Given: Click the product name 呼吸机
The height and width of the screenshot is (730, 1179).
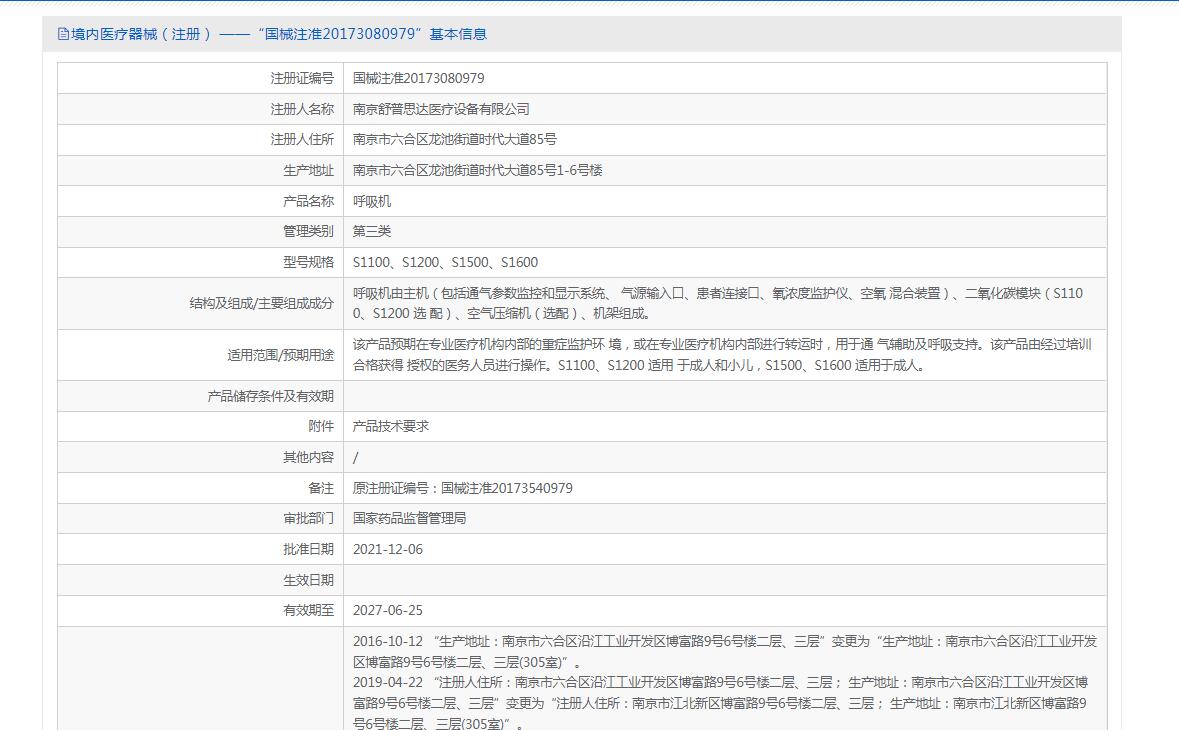Looking at the screenshot, I should point(372,201).
